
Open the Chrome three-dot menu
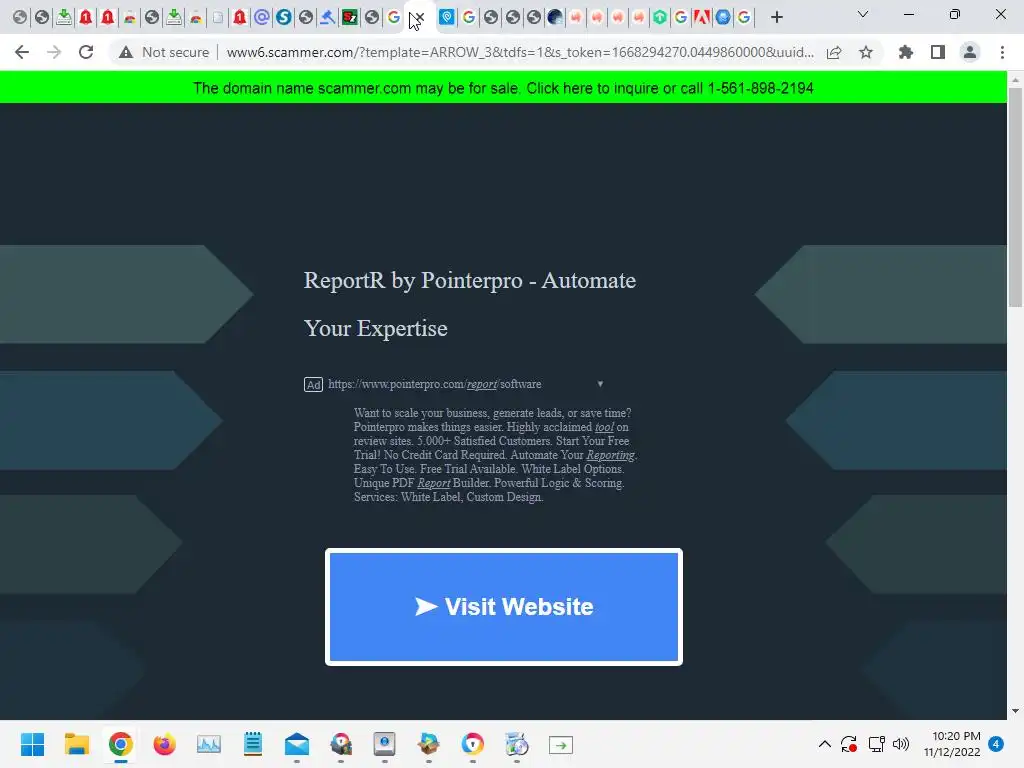(x=1002, y=52)
